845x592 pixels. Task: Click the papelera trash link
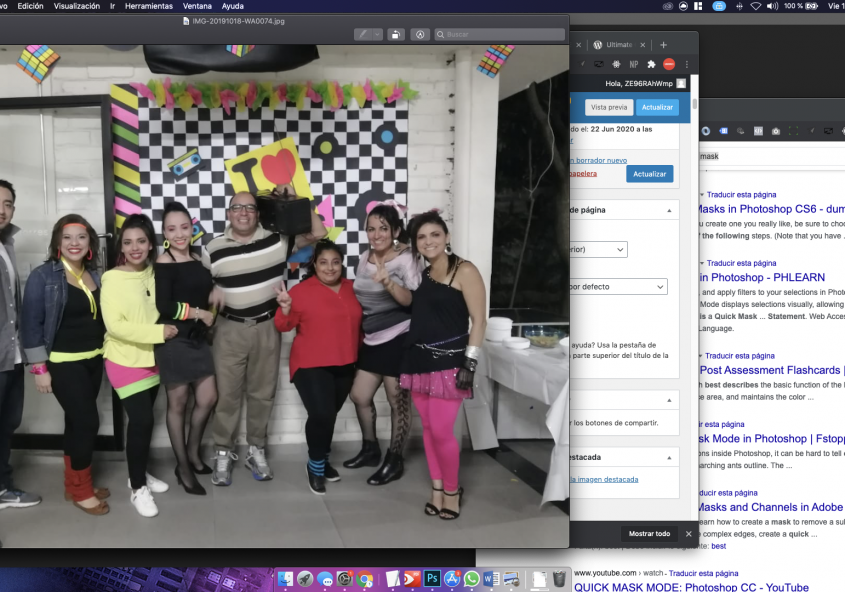[x=584, y=173]
